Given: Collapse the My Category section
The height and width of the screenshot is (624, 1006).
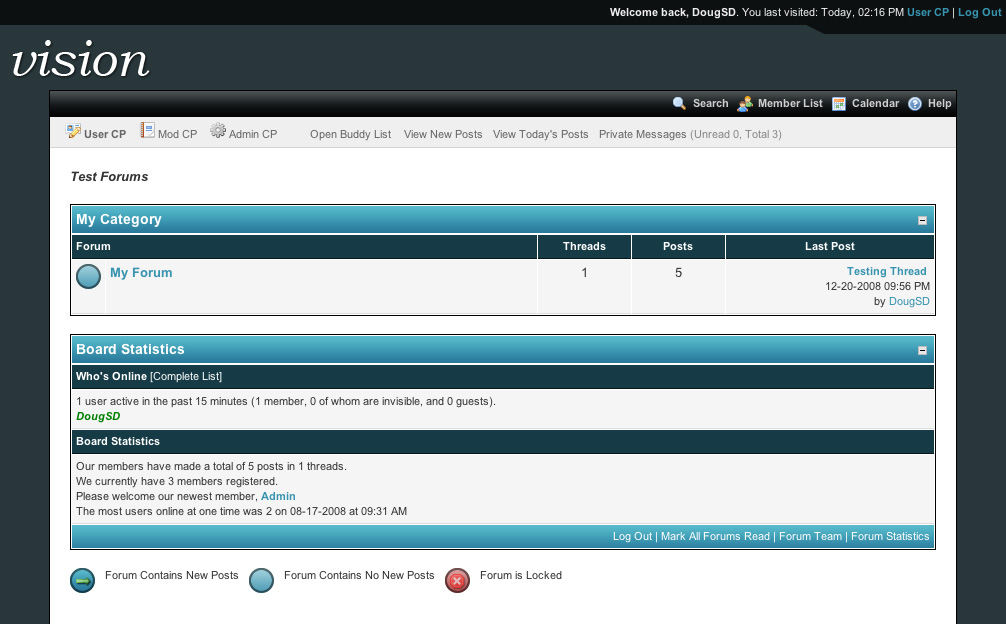Looking at the screenshot, I should 922,221.
